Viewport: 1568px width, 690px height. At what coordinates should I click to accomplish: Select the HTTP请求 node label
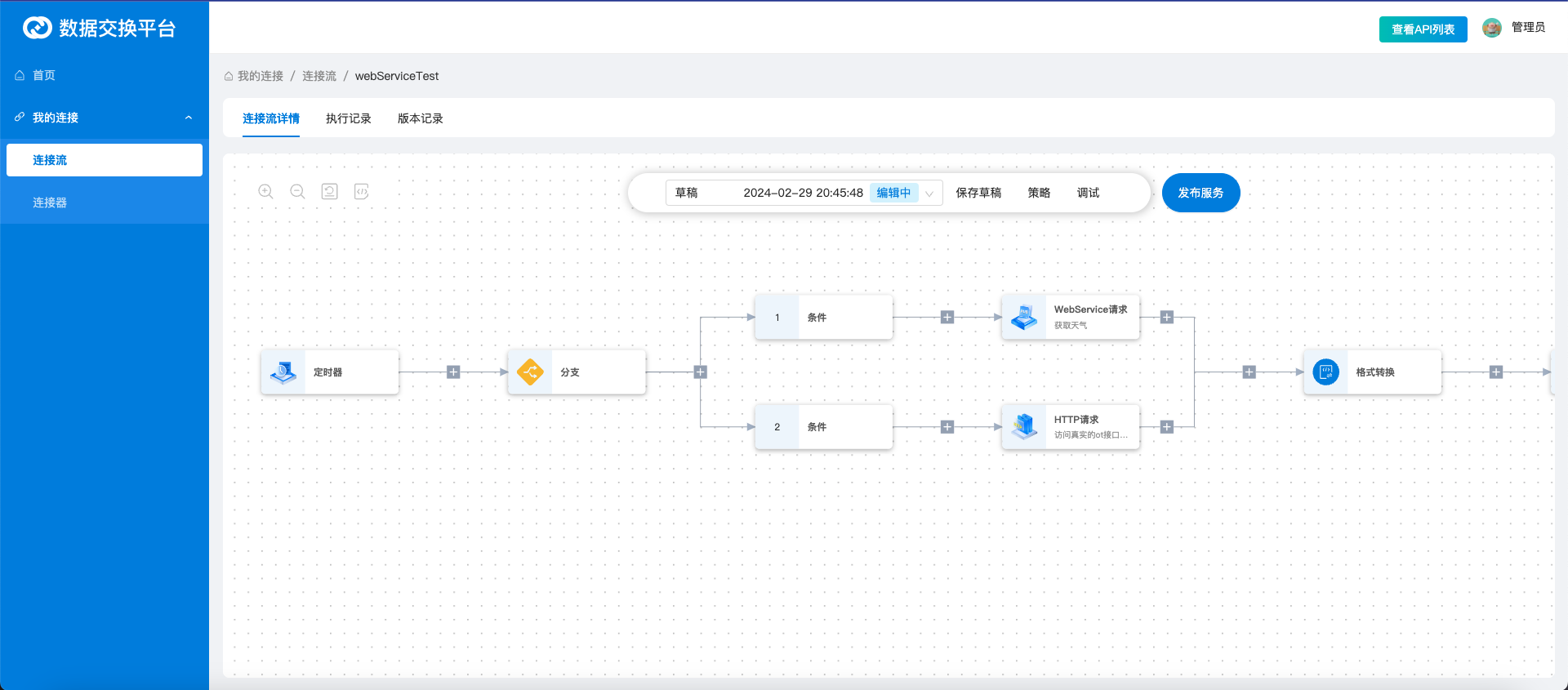pyautogui.click(x=1076, y=420)
